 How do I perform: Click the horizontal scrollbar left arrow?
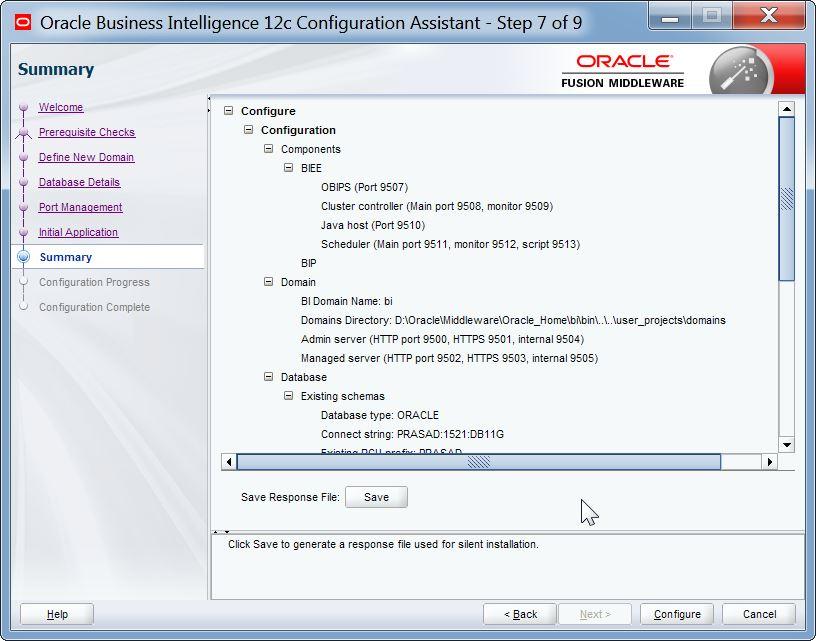click(x=229, y=461)
